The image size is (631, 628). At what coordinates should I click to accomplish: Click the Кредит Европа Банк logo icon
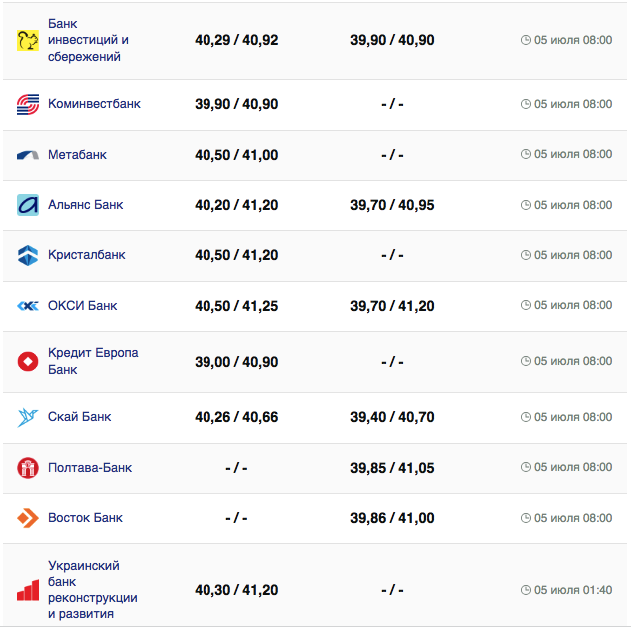(x=28, y=361)
